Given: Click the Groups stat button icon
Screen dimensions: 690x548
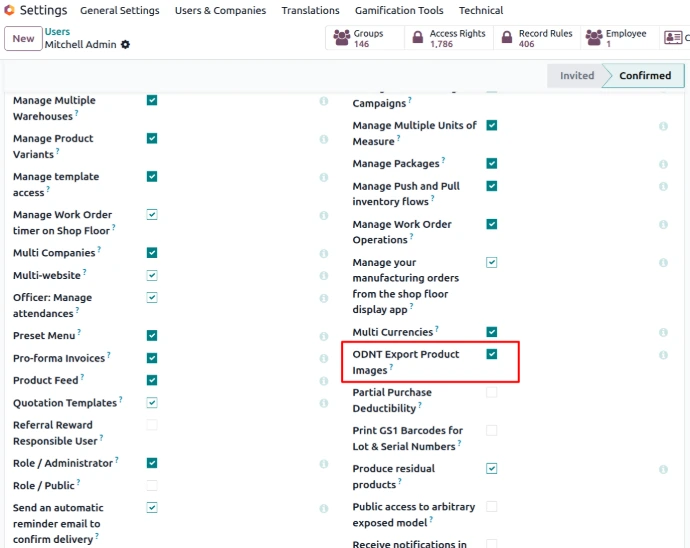Looking at the screenshot, I should [x=340, y=38].
